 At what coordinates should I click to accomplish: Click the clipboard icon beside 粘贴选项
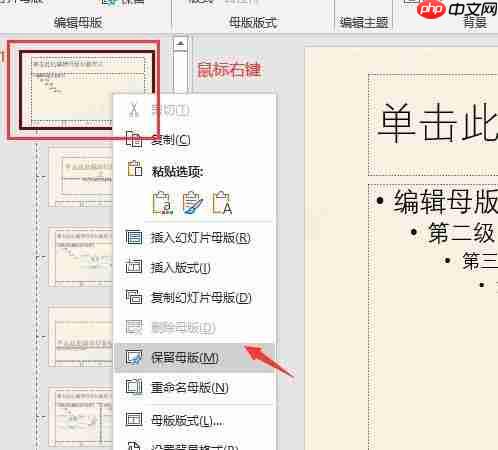[134, 168]
